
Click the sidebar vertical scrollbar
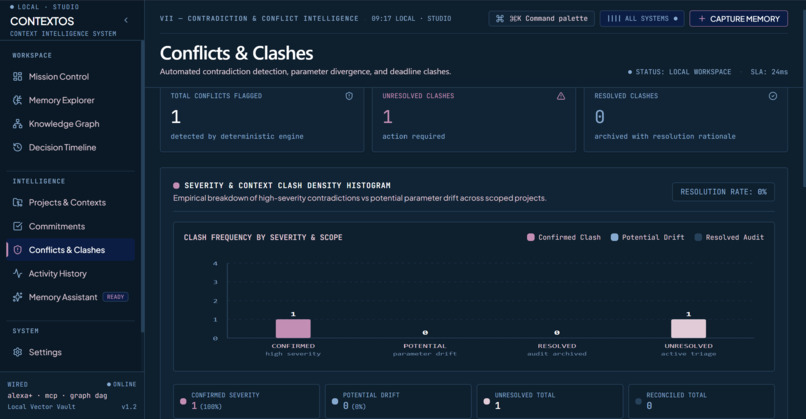click(142, 187)
